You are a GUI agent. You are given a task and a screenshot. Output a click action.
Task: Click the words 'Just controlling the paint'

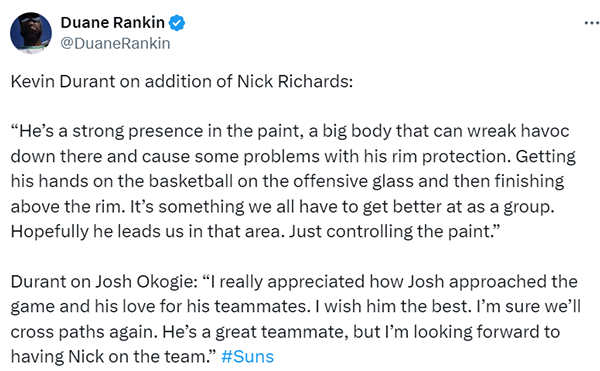tap(395, 232)
